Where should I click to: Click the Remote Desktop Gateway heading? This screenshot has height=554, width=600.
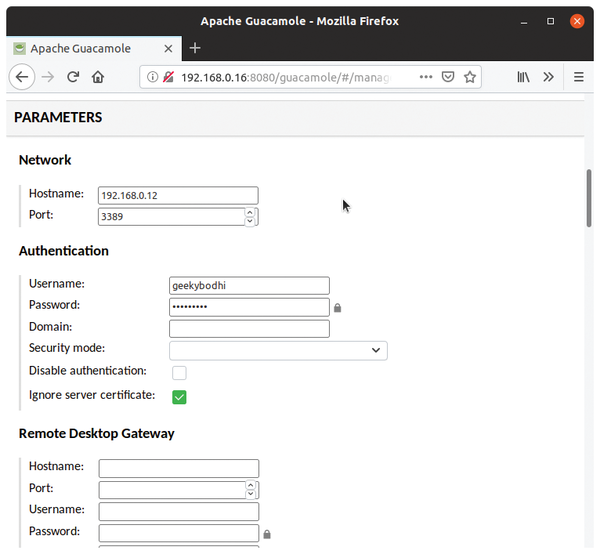[x=96, y=433]
